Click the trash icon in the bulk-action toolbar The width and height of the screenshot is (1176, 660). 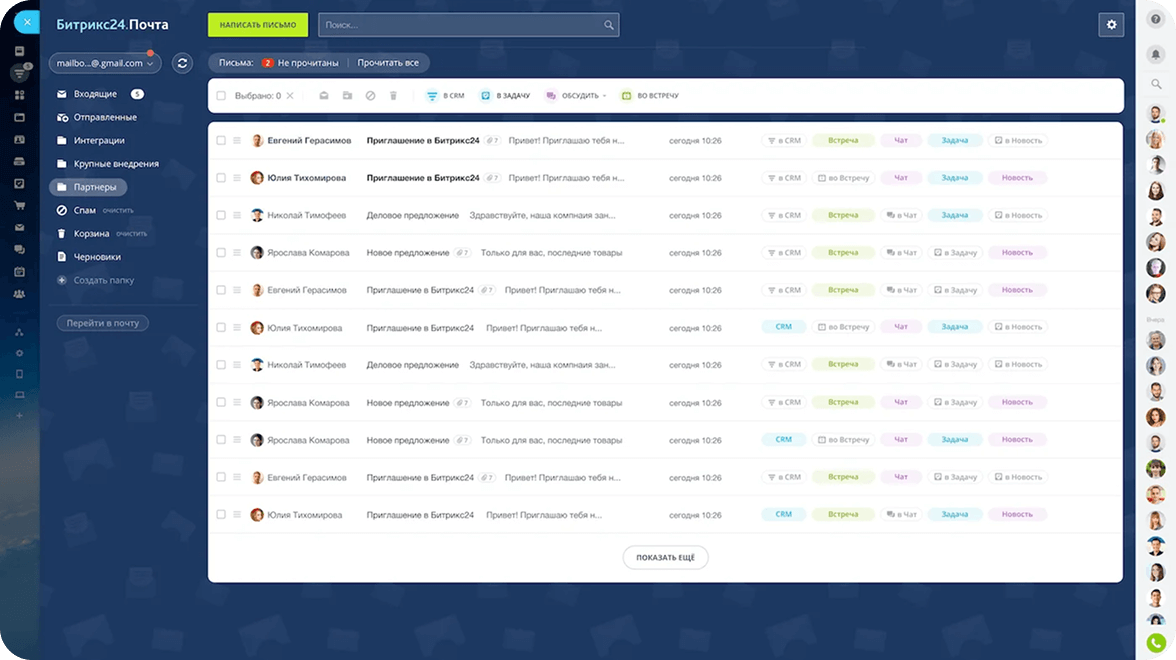point(393,96)
